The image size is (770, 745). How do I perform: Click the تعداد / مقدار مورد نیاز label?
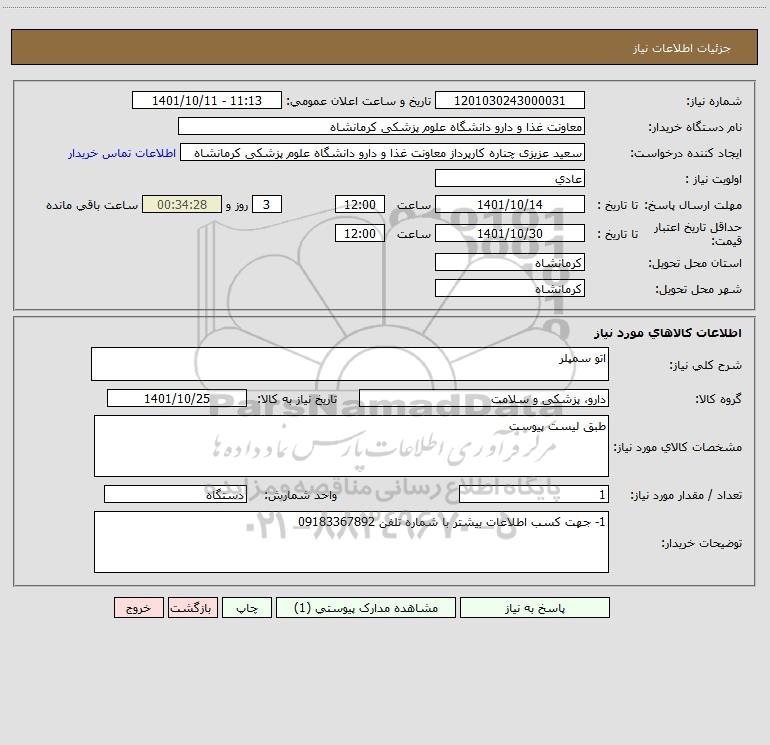[686, 495]
